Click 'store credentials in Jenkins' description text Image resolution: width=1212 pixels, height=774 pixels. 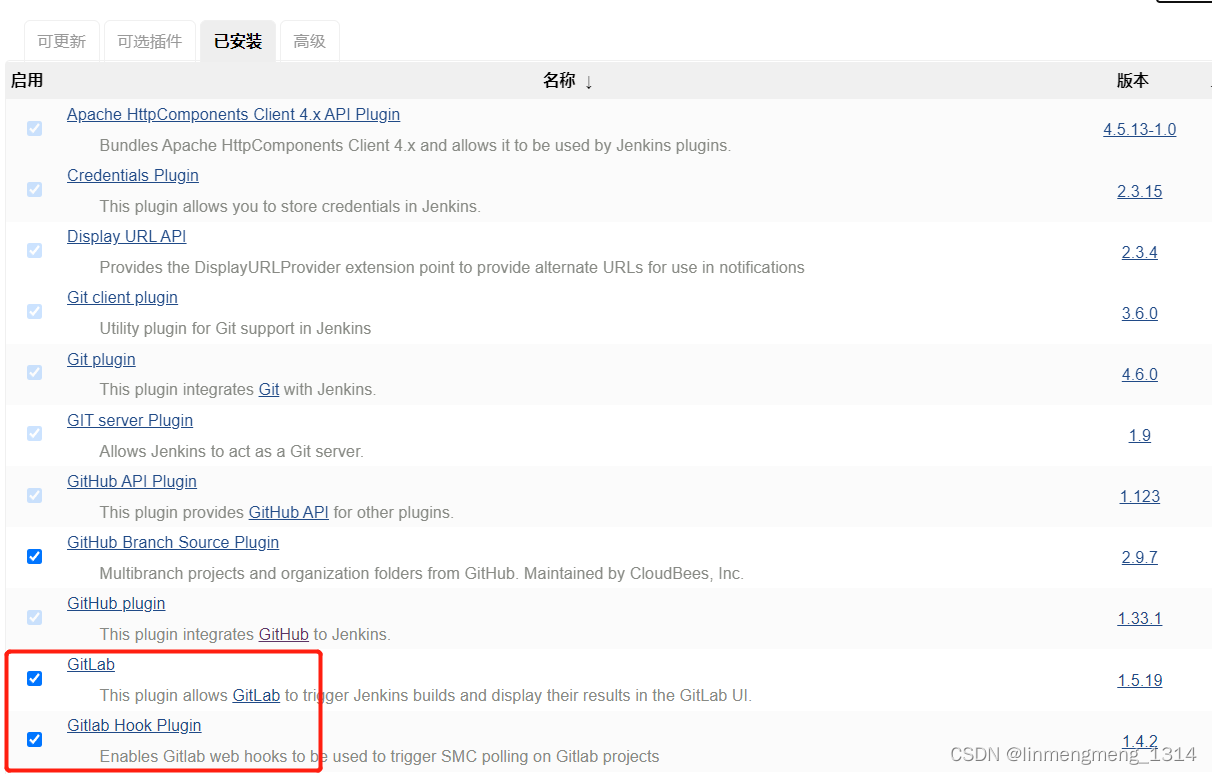290,207
